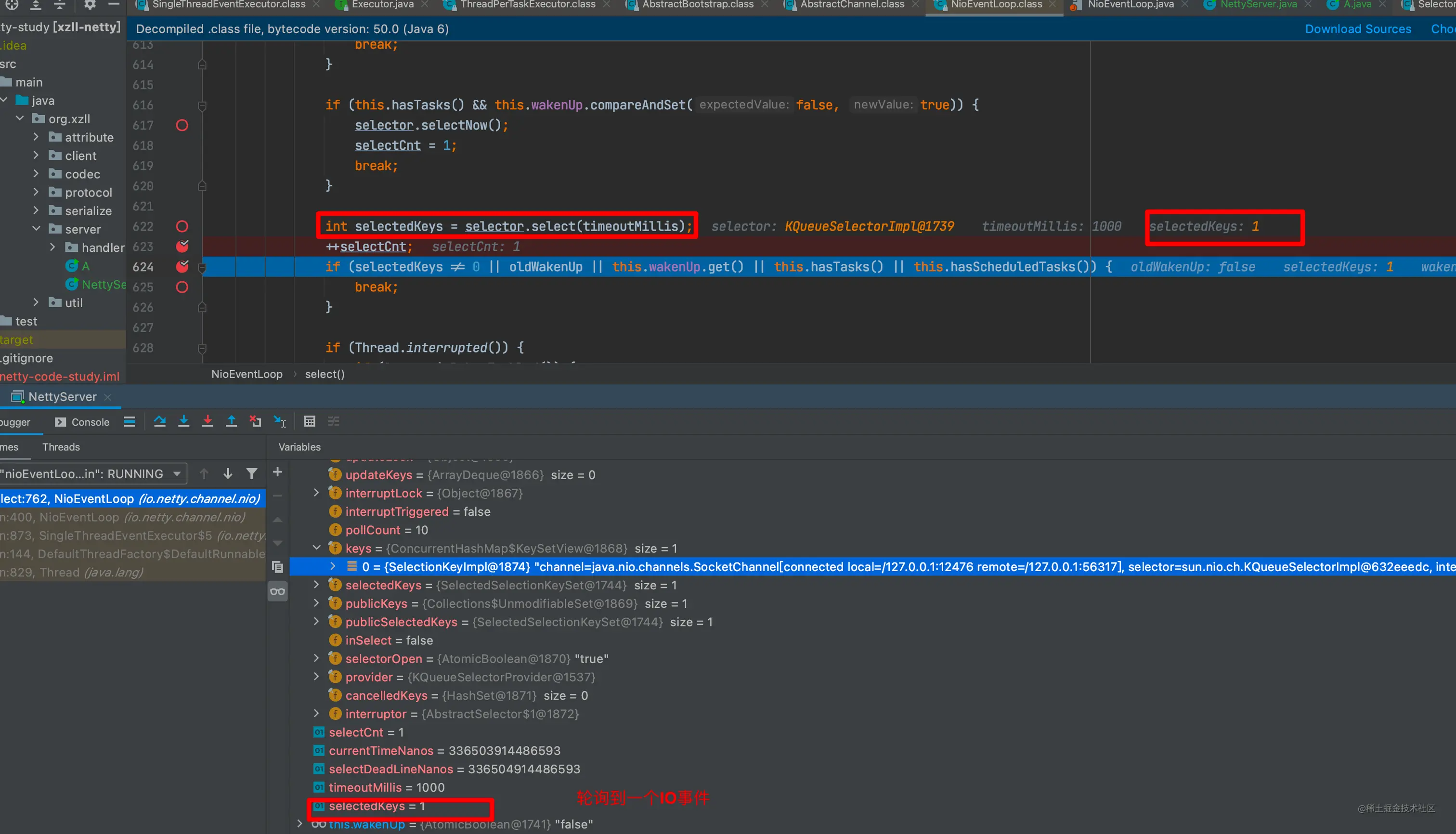
Task: Toggle the checked breakpoint on line 623
Action: pyautogui.click(x=182, y=247)
